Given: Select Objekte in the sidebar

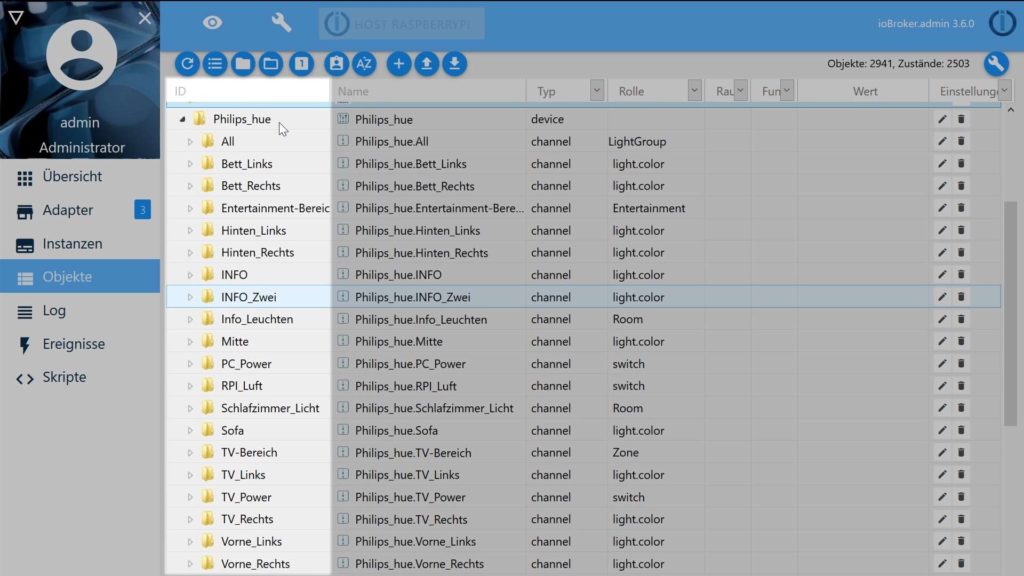Looking at the screenshot, I should [80, 277].
